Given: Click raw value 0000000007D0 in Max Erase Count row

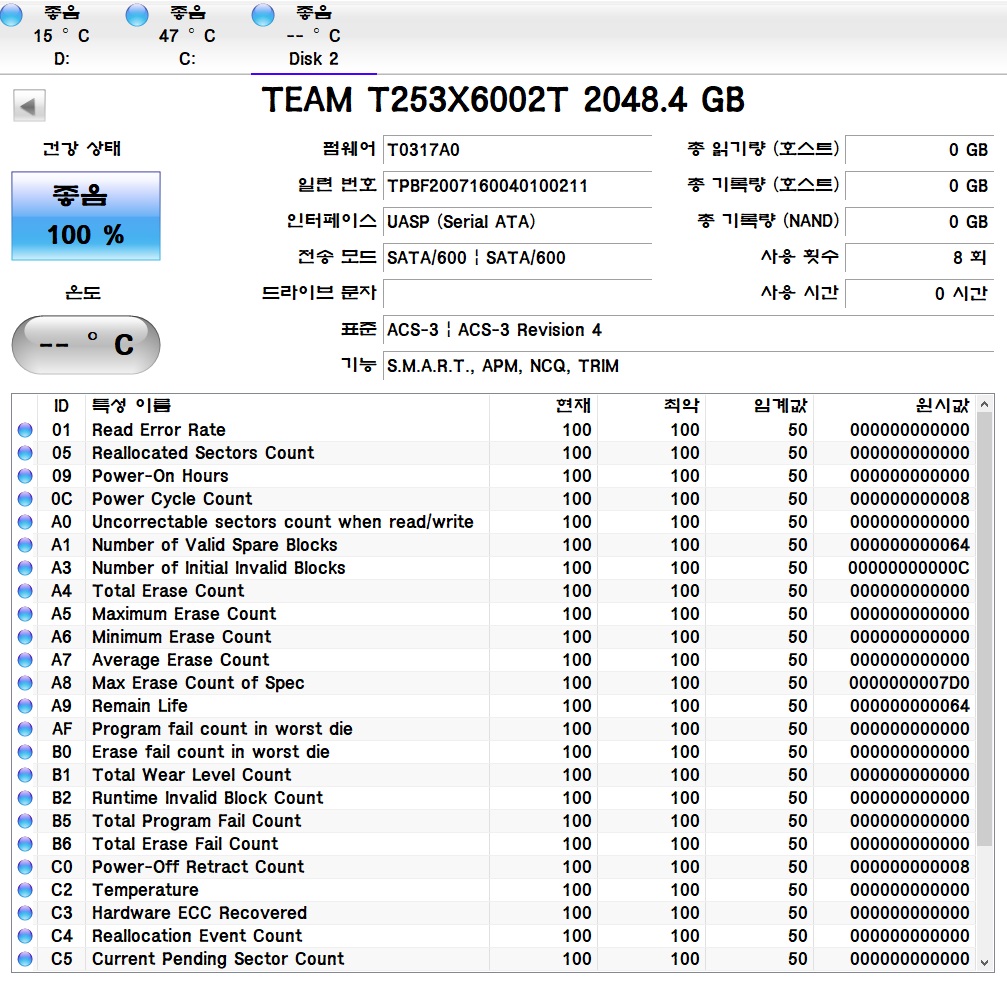Looking at the screenshot, I should [x=909, y=683].
